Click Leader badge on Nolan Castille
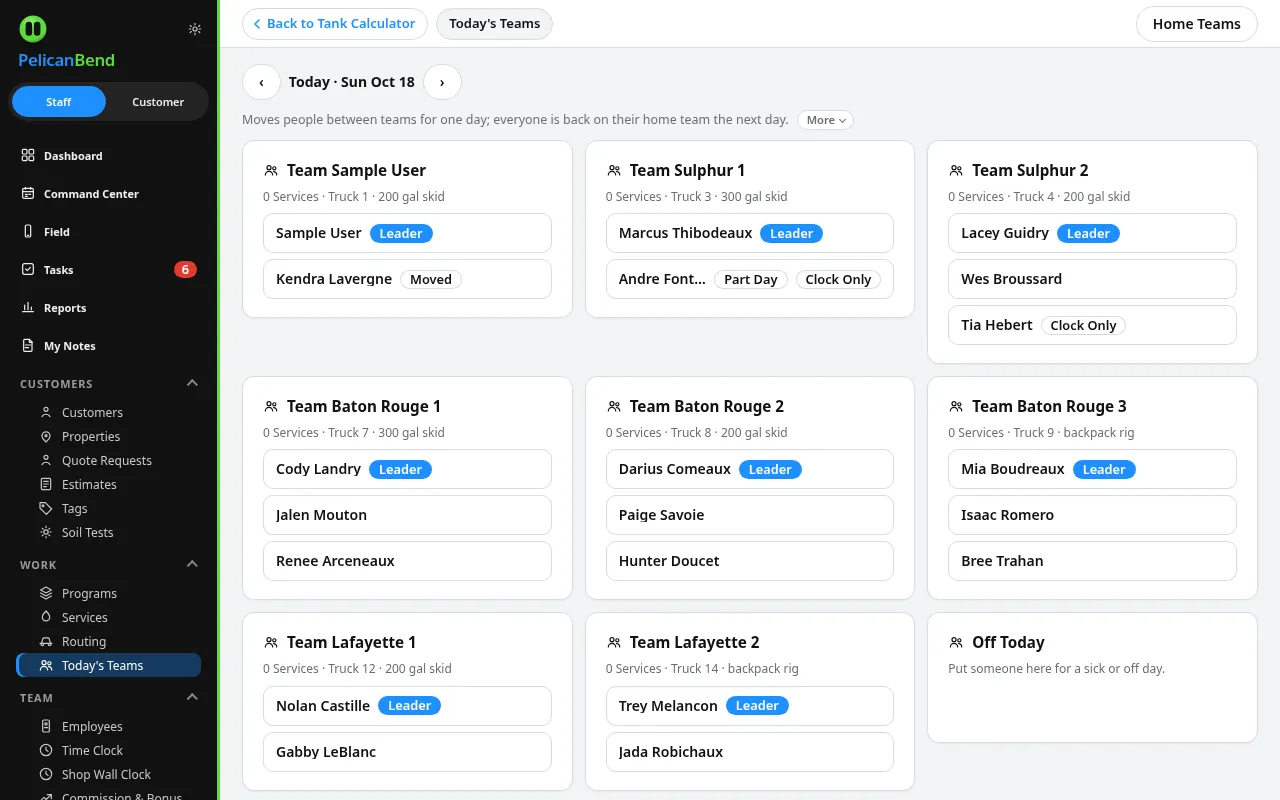This screenshot has width=1280, height=800. pyautogui.click(x=409, y=706)
